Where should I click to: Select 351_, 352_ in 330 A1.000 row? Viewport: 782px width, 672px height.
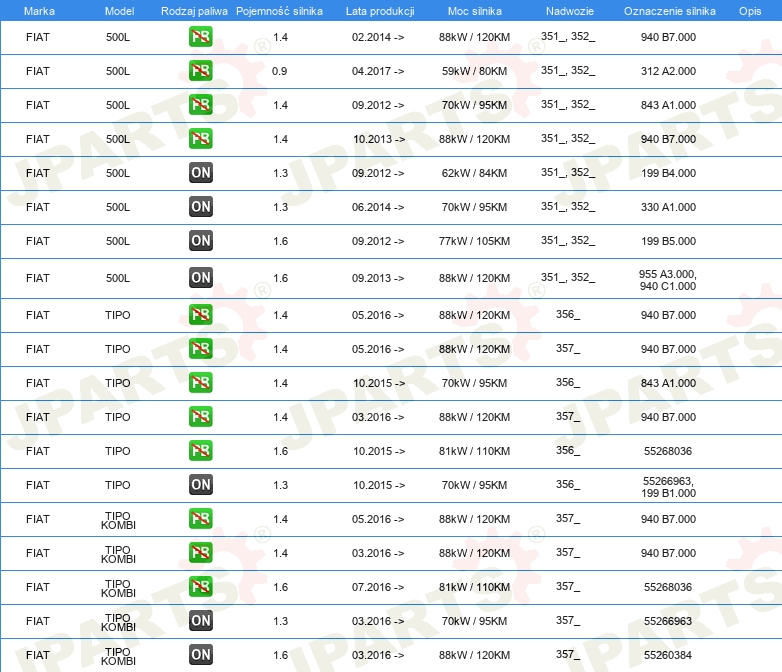tap(568, 206)
